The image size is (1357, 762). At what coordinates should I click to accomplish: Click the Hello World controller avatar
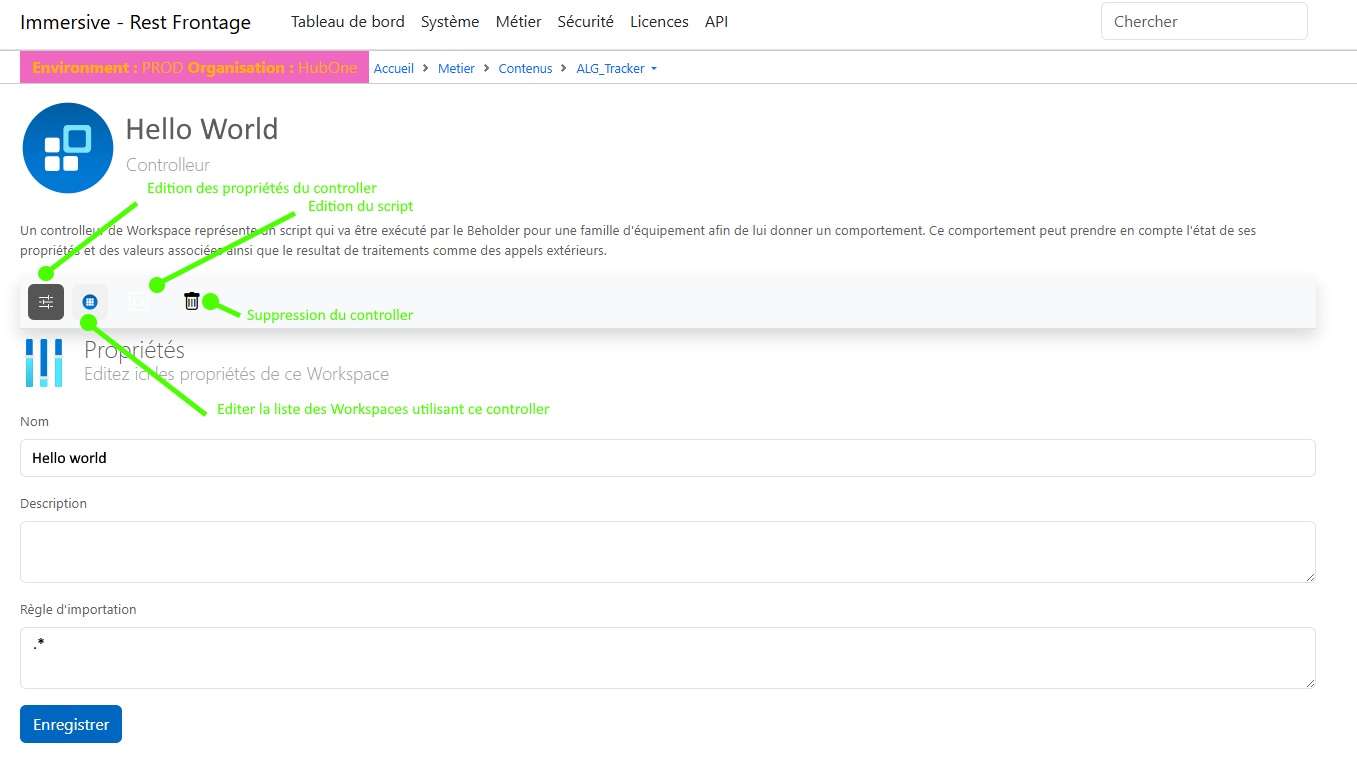pos(67,147)
